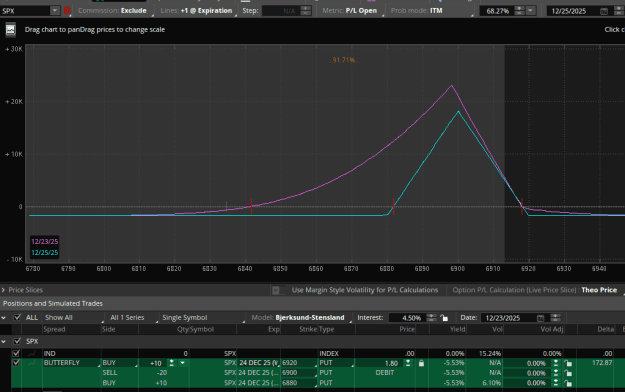The height and width of the screenshot is (392, 625).
Task: Adjust the 68.27% probability stepper
Action: (519, 11)
